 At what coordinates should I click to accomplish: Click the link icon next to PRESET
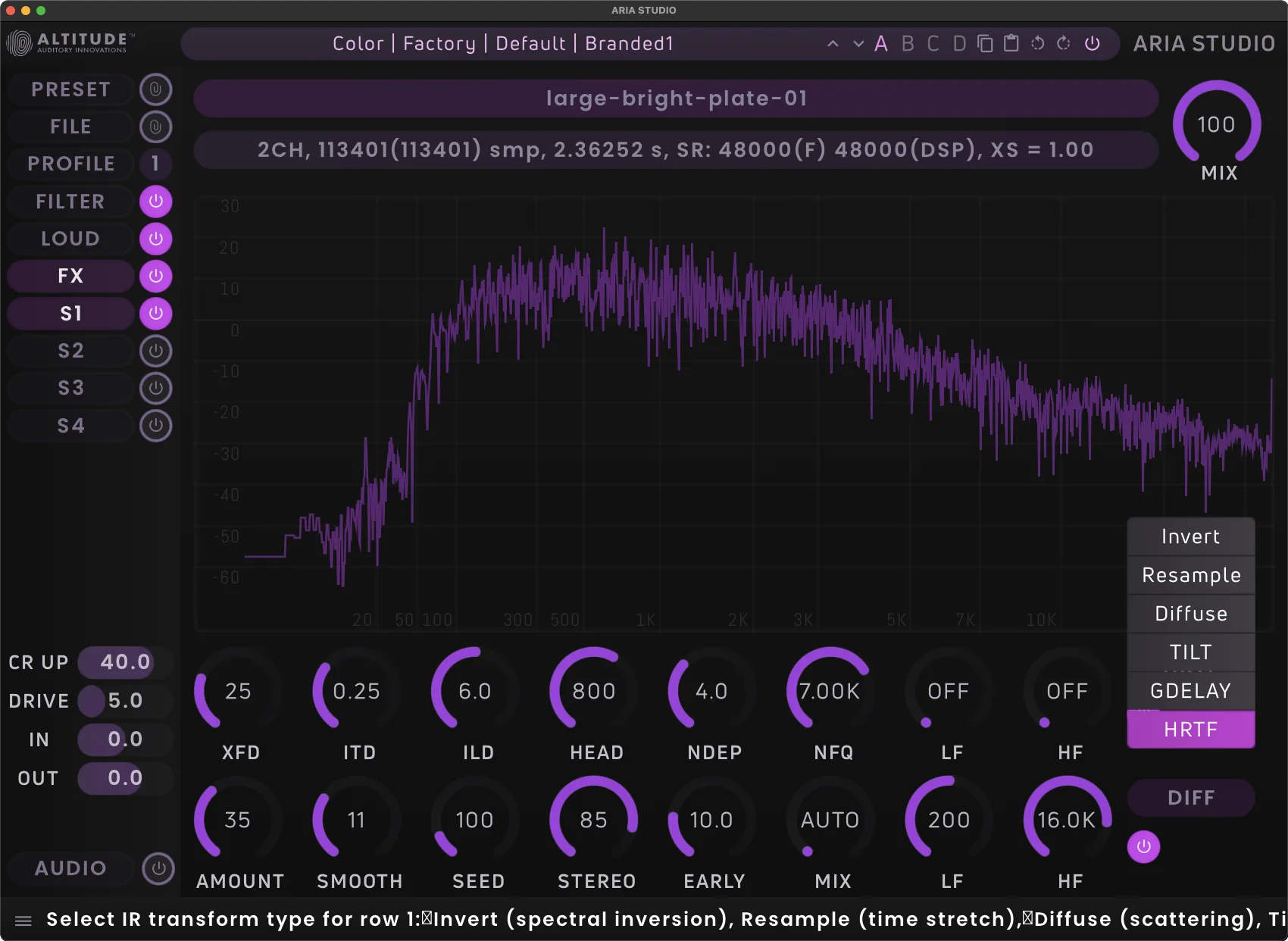tap(156, 89)
